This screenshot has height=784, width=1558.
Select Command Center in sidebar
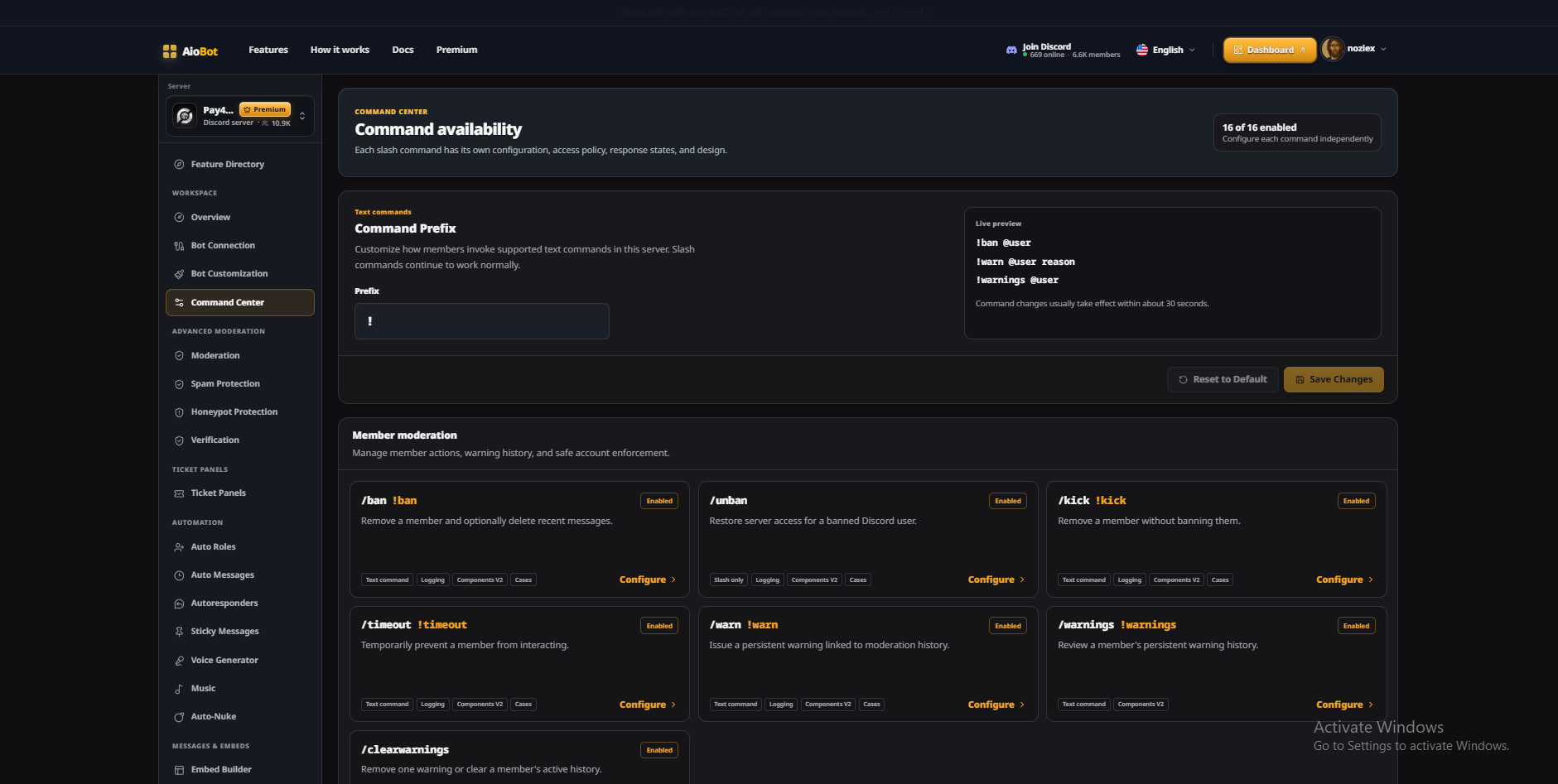coord(240,302)
